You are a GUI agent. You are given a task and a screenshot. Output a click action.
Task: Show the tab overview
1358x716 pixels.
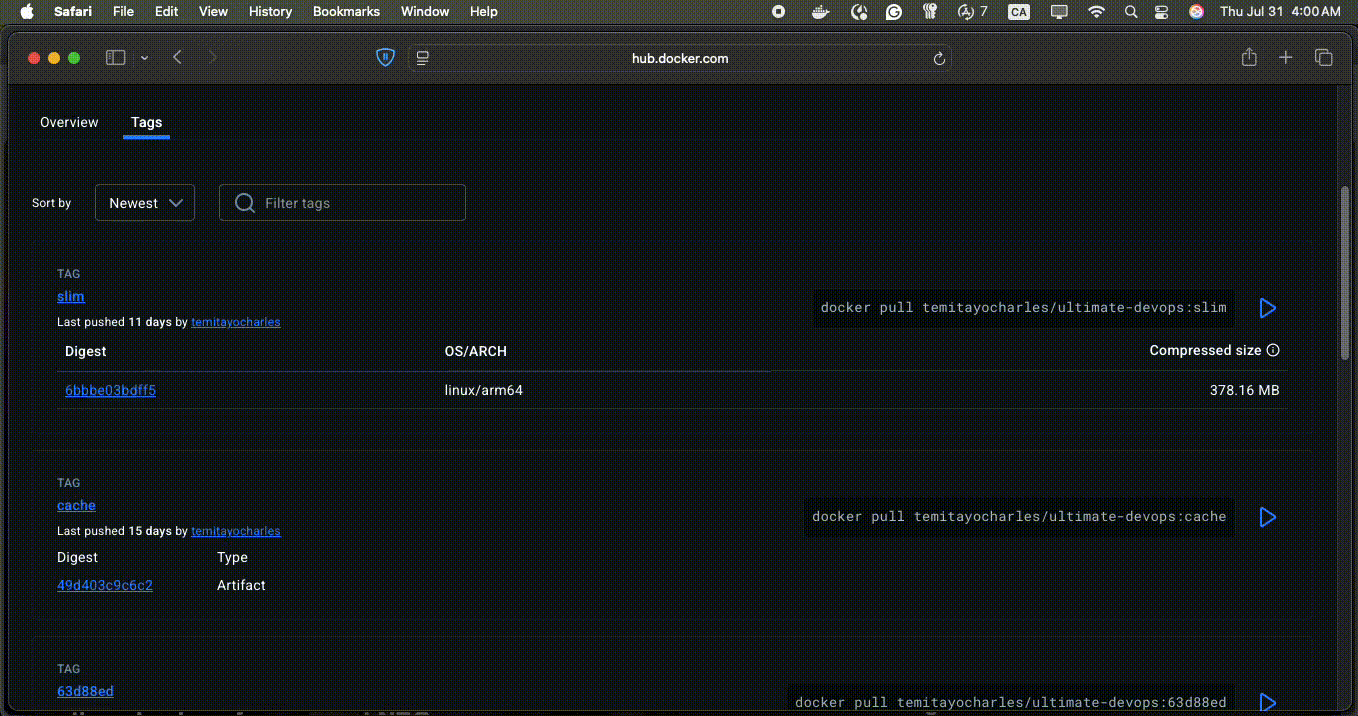(x=1324, y=58)
